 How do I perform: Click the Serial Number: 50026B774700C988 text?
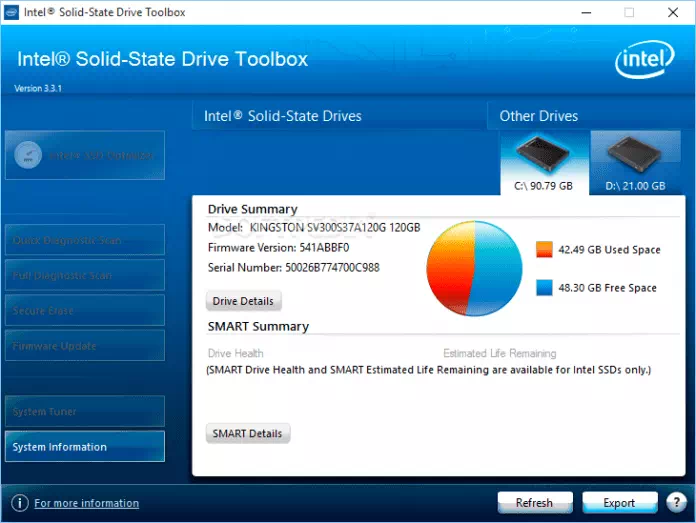pyautogui.click(x=293, y=267)
